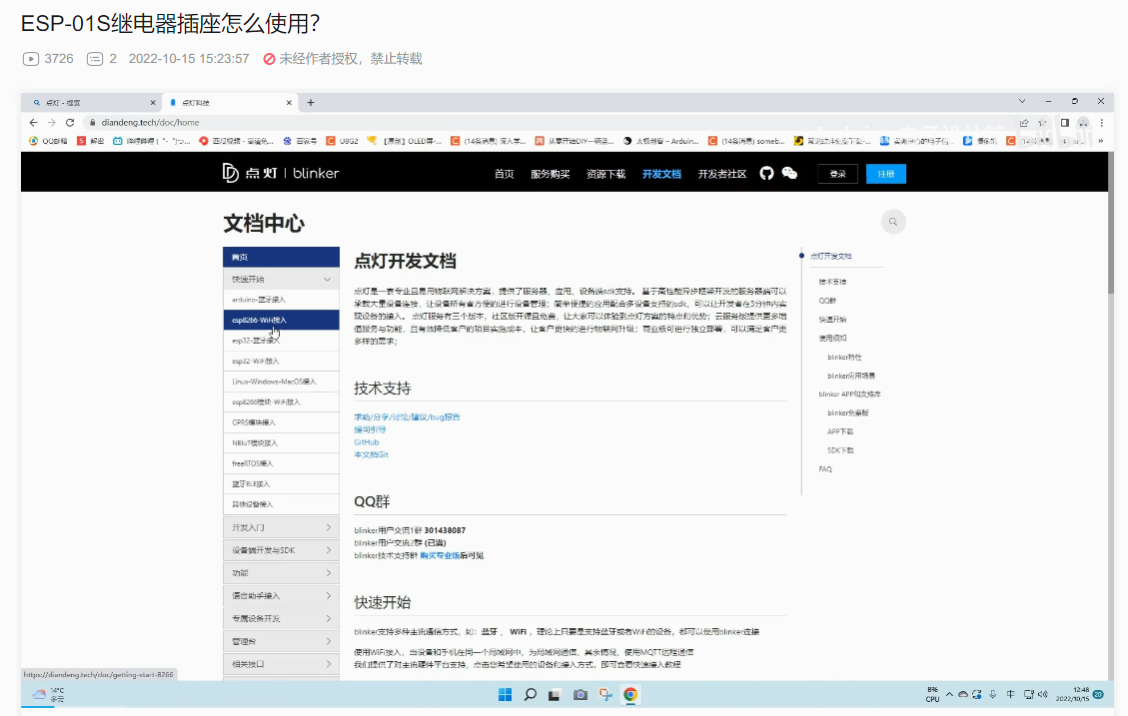Open the Windows Start button

tap(505, 694)
